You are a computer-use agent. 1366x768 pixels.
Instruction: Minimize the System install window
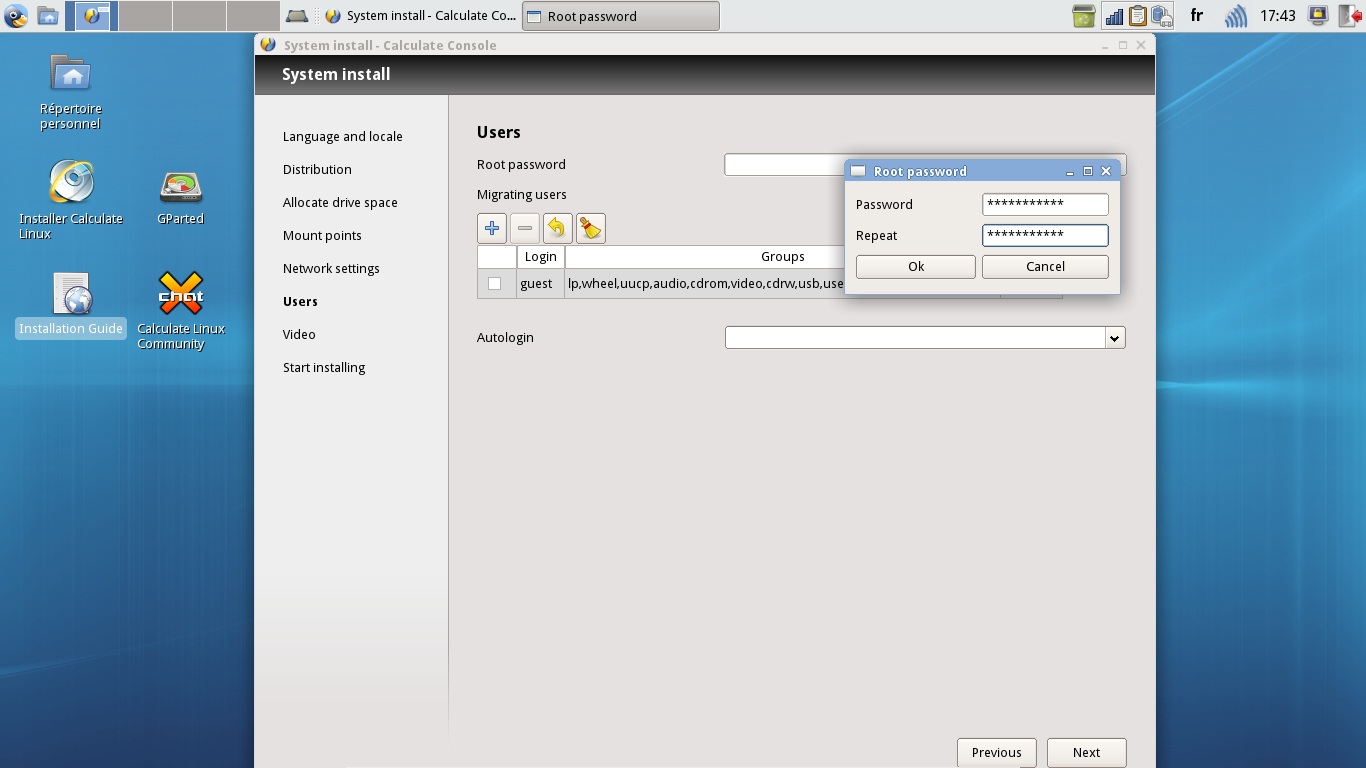(x=1106, y=45)
